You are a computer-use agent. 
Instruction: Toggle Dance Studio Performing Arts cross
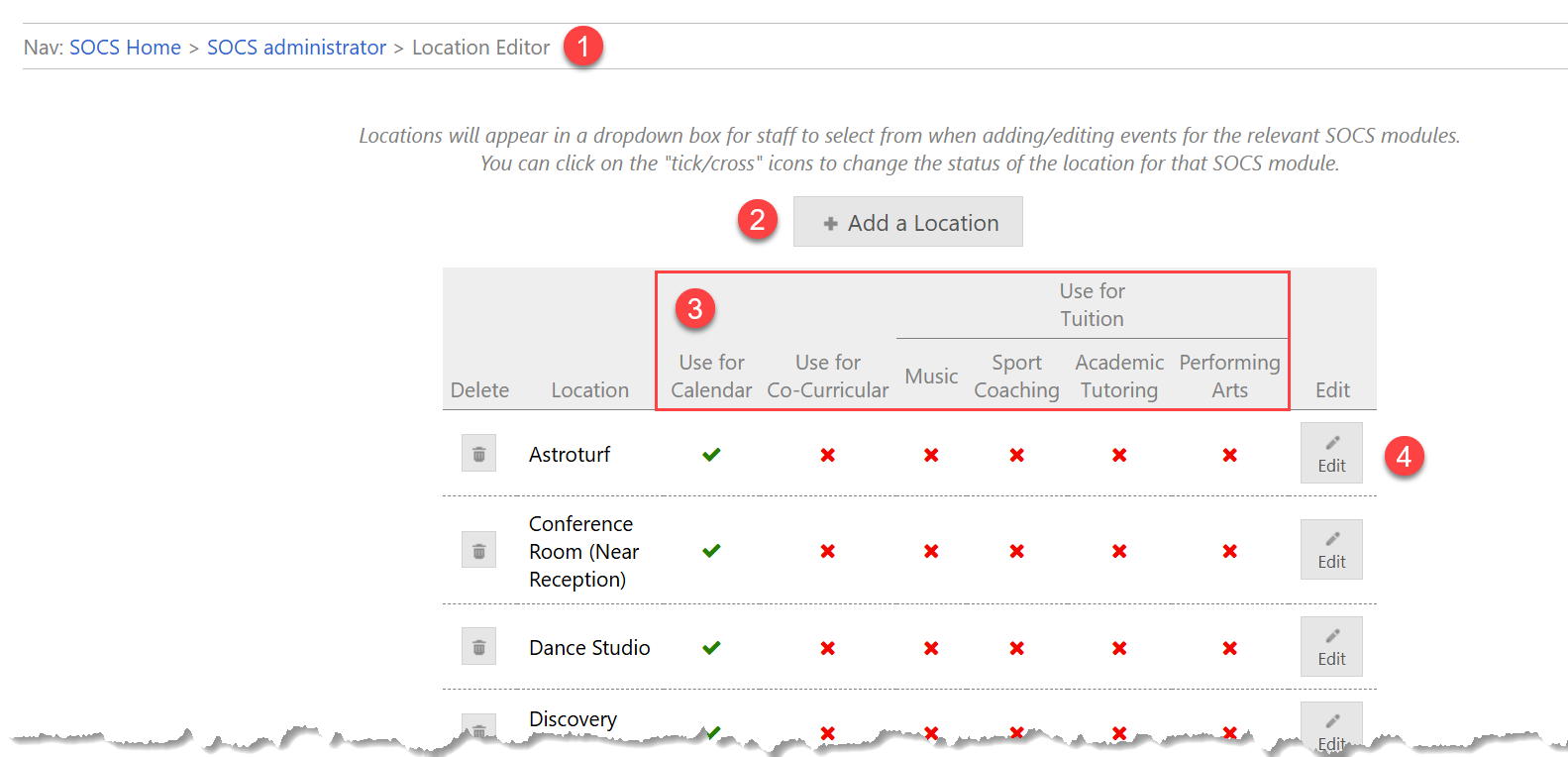pos(1229,648)
